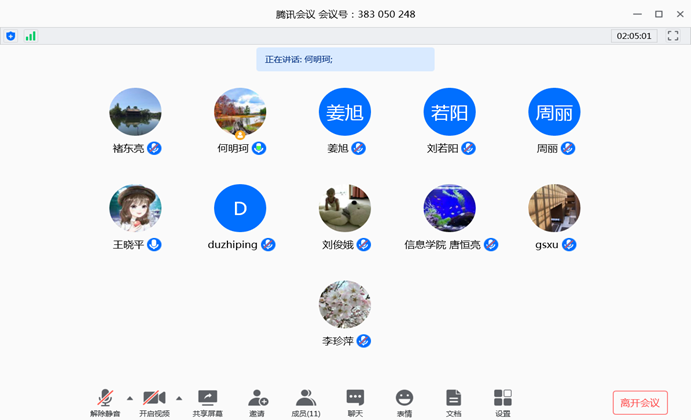Expand the video options arrow beside camera
Screen dimensions: 691x420
tap(179, 398)
